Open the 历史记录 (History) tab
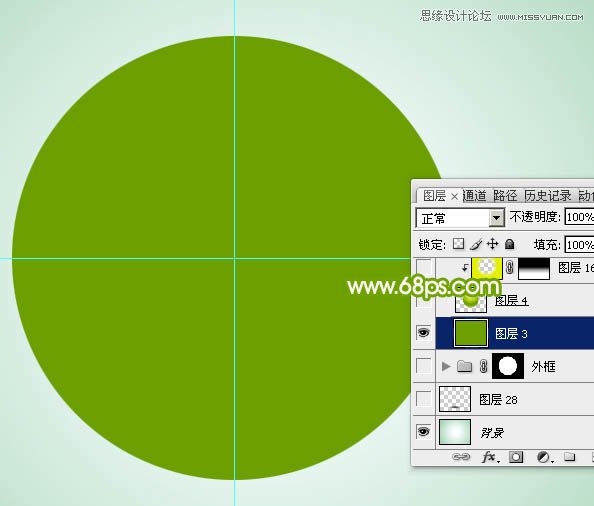The height and width of the screenshot is (506, 594). [x=548, y=196]
